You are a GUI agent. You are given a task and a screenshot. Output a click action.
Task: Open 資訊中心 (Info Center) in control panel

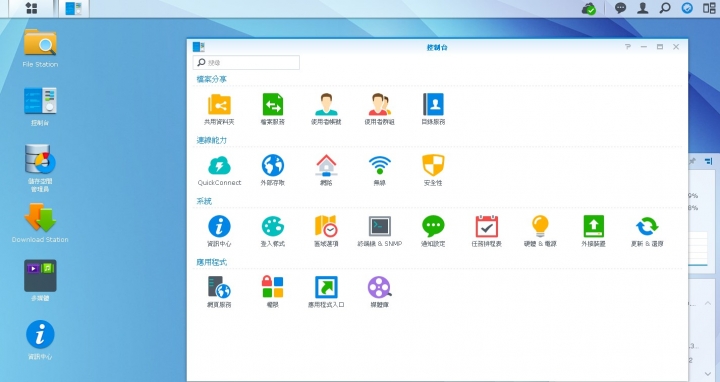point(219,226)
